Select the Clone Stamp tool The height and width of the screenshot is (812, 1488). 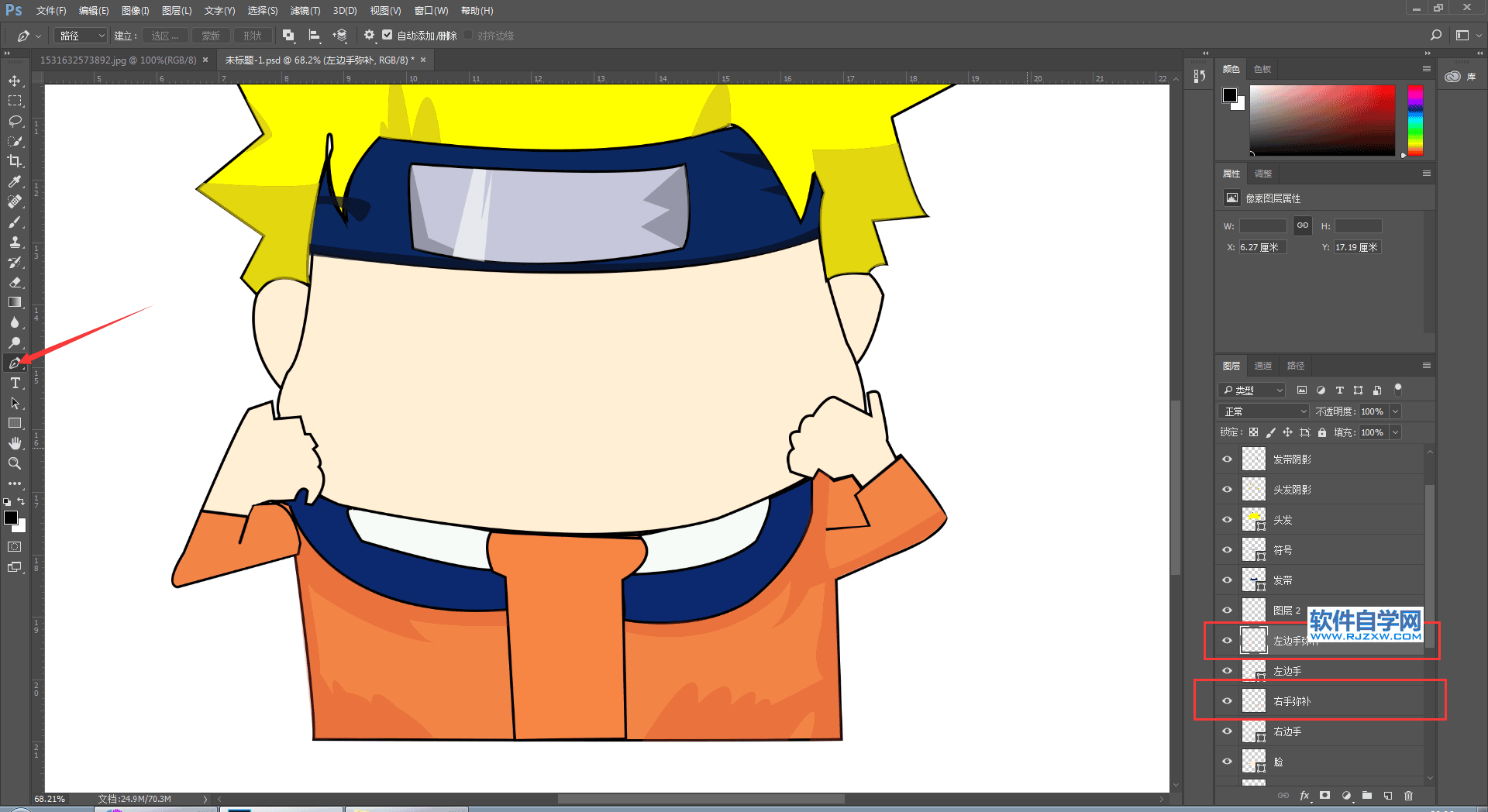pos(15,242)
